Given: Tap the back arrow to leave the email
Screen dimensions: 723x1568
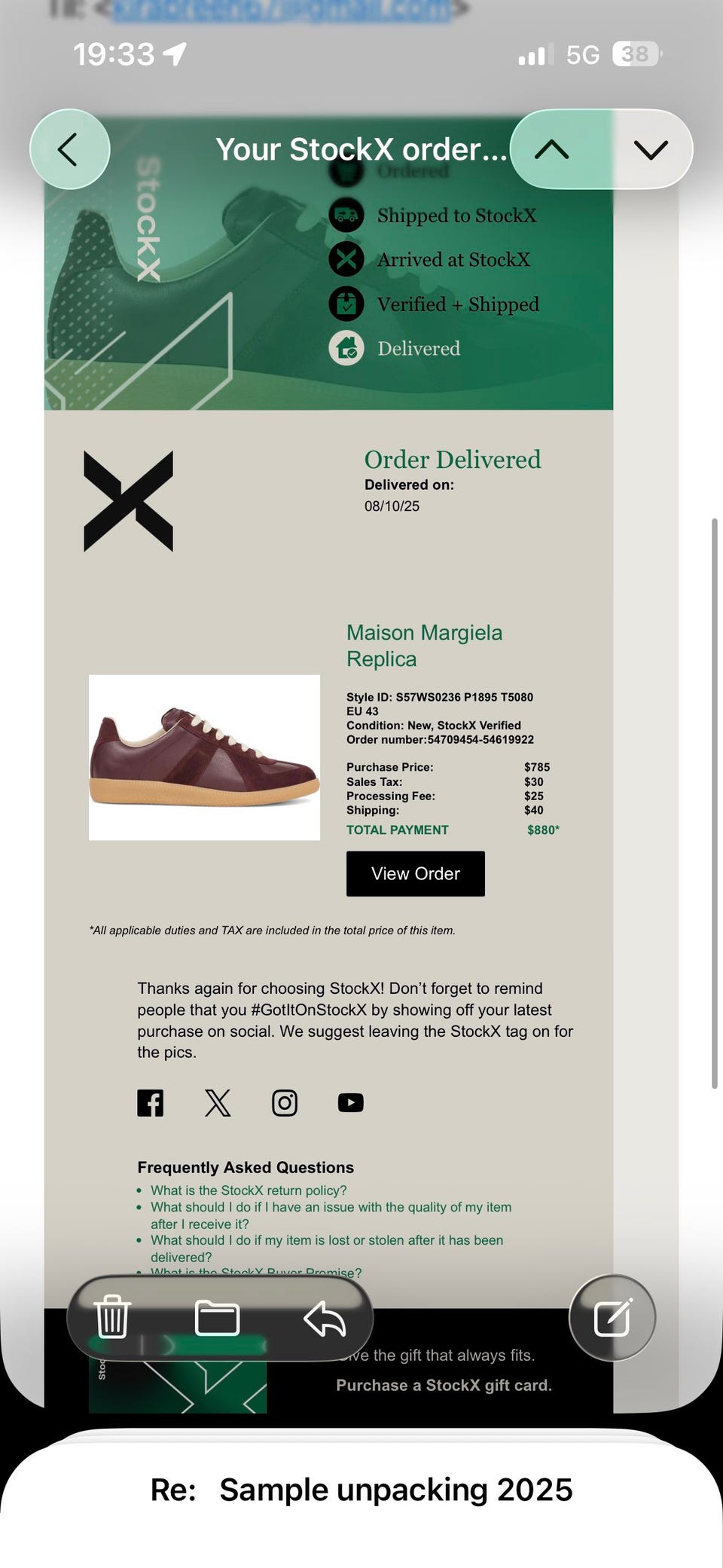Looking at the screenshot, I should pos(69,149).
